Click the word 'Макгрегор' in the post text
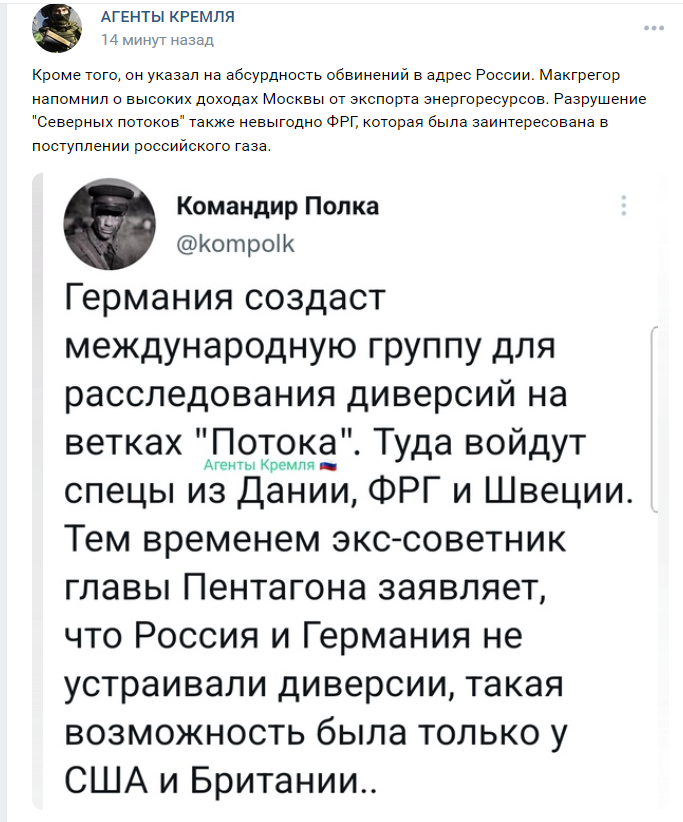Image resolution: width=683 pixels, height=822 pixels. (x=580, y=75)
